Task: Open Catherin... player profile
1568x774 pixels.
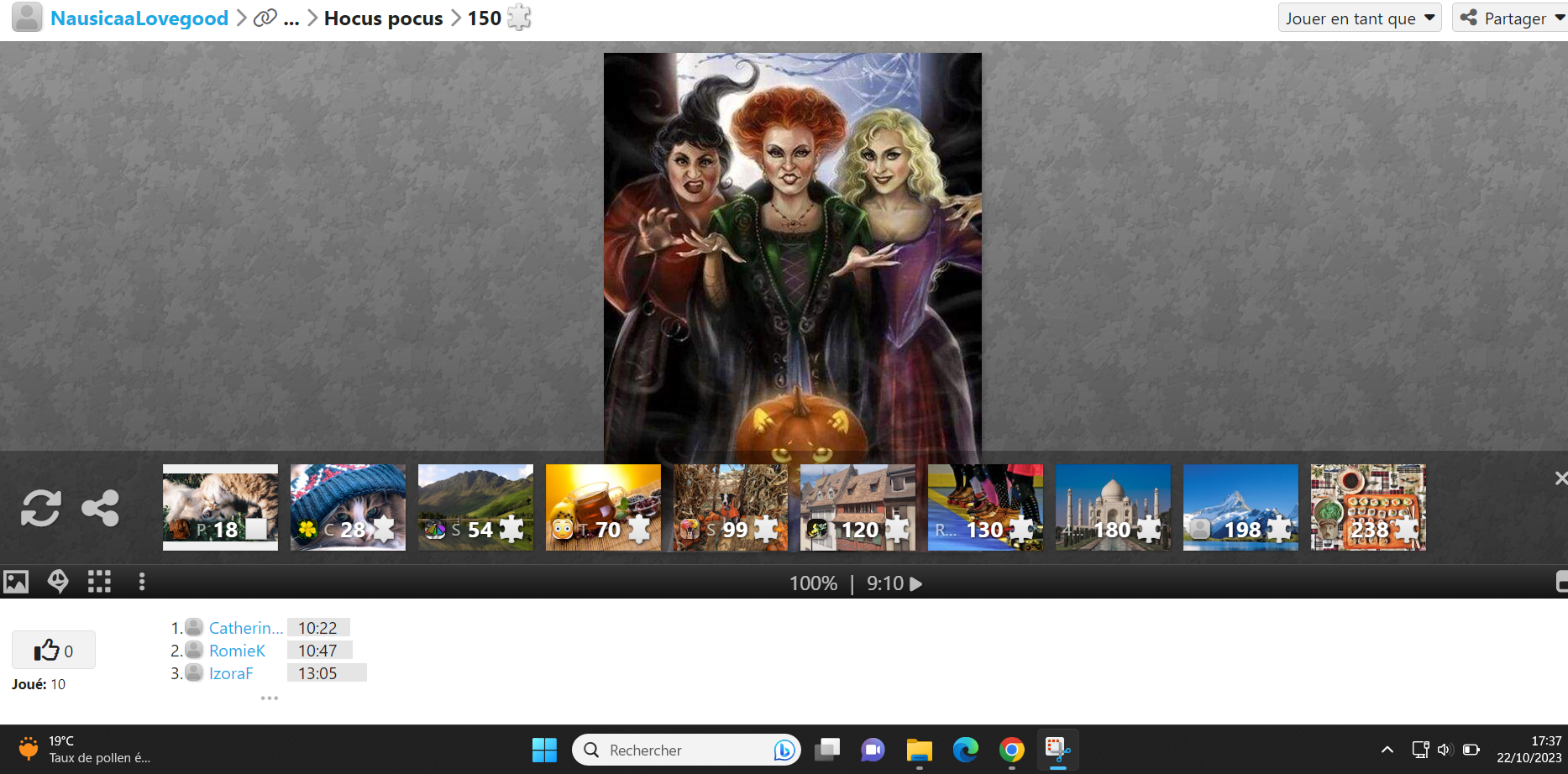Action: pyautogui.click(x=245, y=628)
